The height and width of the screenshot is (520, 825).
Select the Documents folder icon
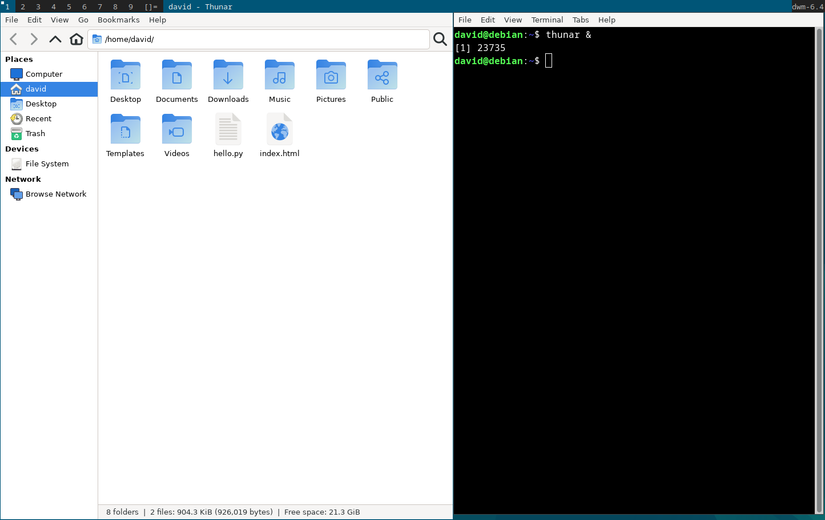click(x=177, y=75)
